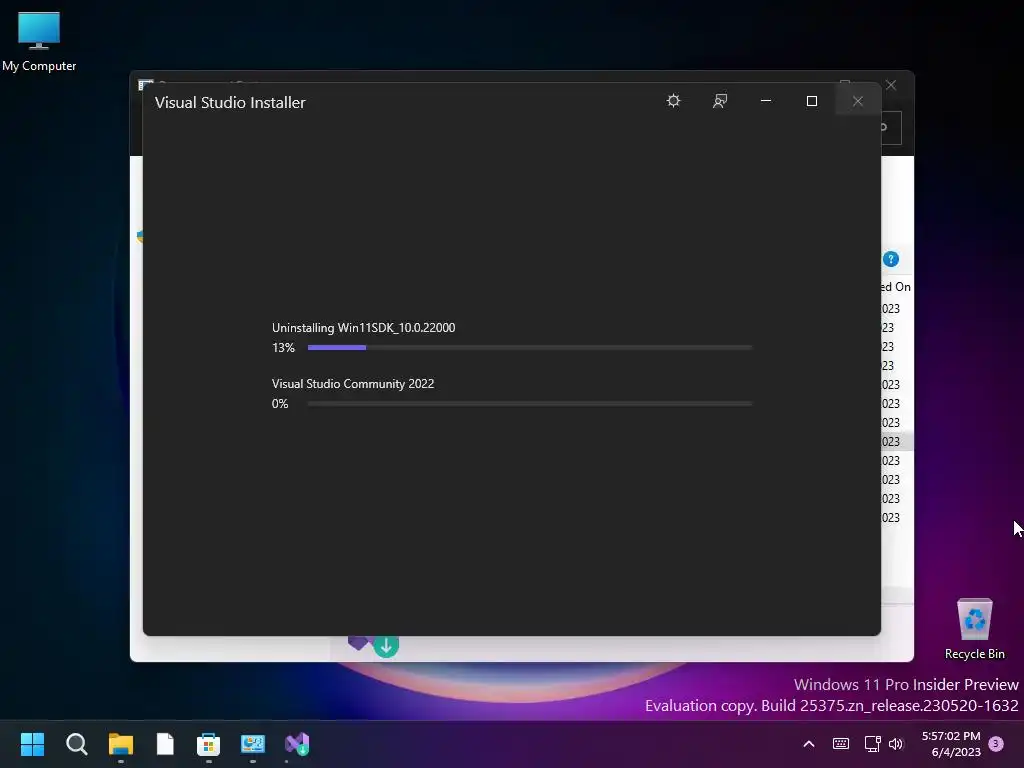Select the 0% progress value

pos(280,404)
